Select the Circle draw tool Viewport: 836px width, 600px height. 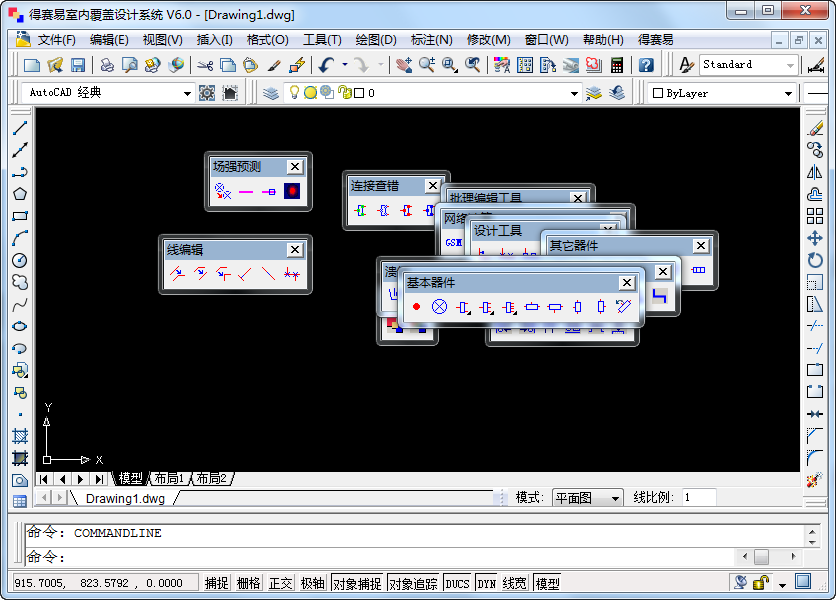click(20, 260)
